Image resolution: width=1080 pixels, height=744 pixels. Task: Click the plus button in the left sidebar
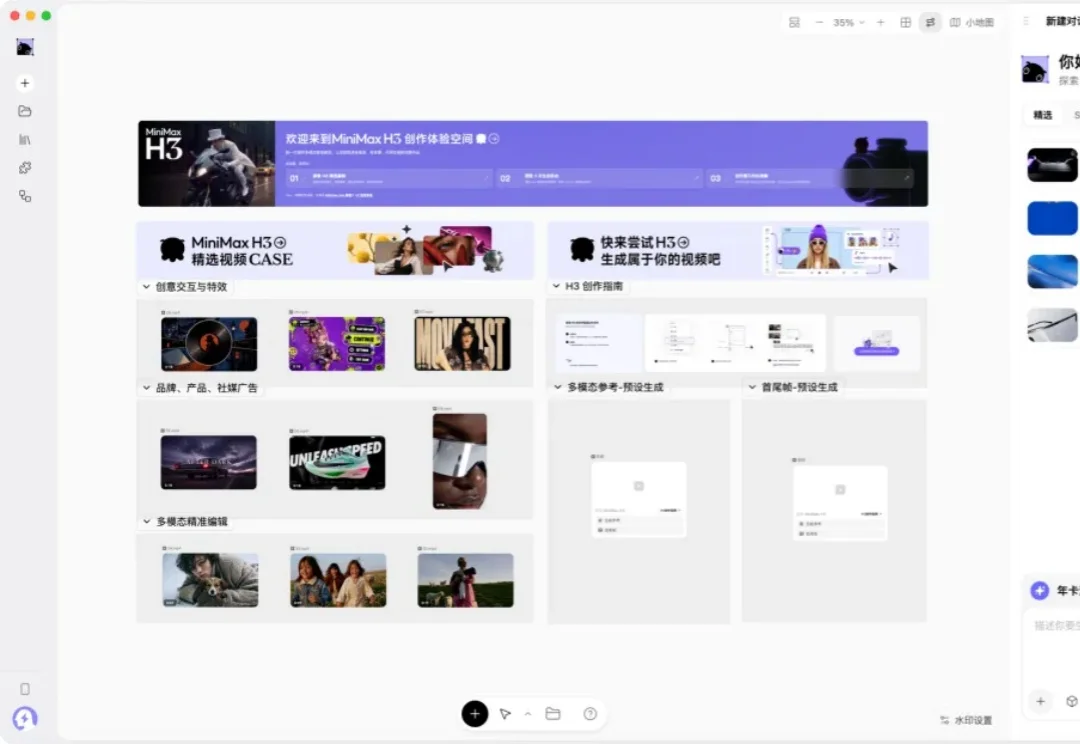coord(25,83)
